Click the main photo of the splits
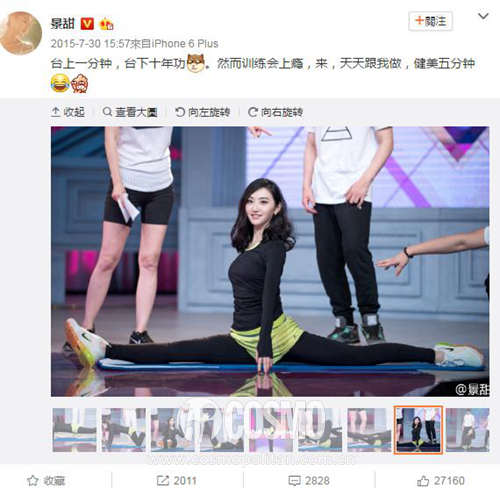This screenshot has height=488, width=500. coord(270,261)
